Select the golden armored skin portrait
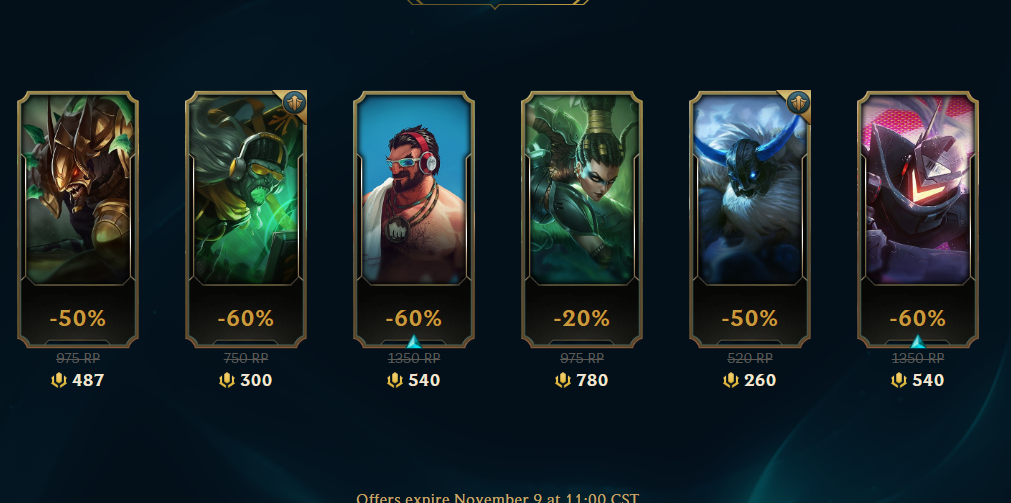1011x503 pixels. click(78, 189)
